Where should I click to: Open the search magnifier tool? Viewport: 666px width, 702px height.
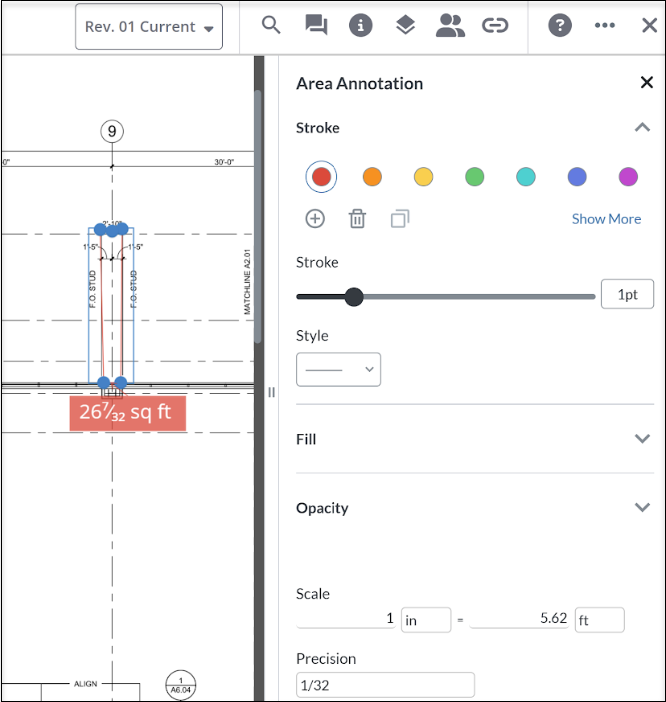271,25
